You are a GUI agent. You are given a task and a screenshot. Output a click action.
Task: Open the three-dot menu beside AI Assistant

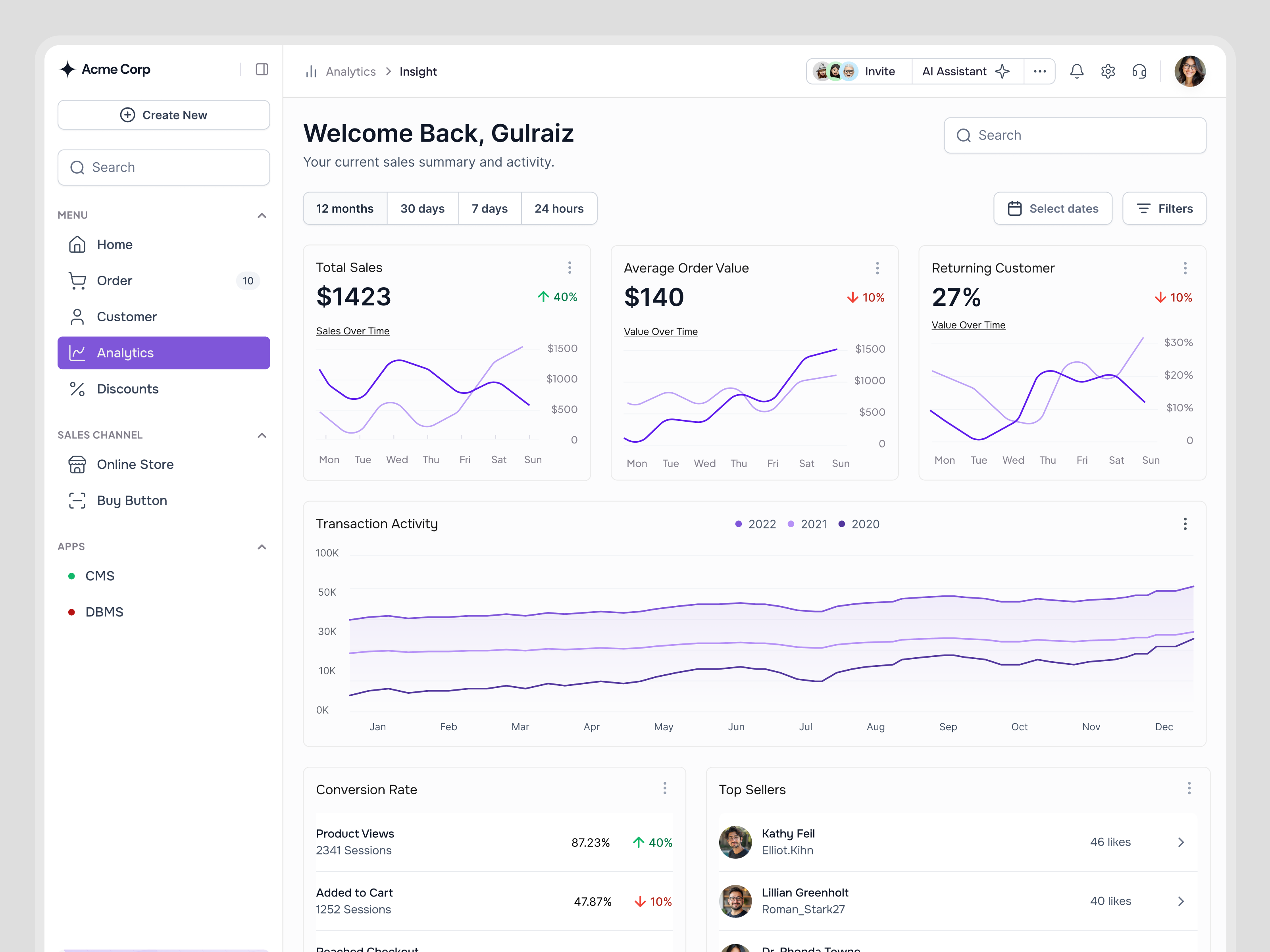1039,71
